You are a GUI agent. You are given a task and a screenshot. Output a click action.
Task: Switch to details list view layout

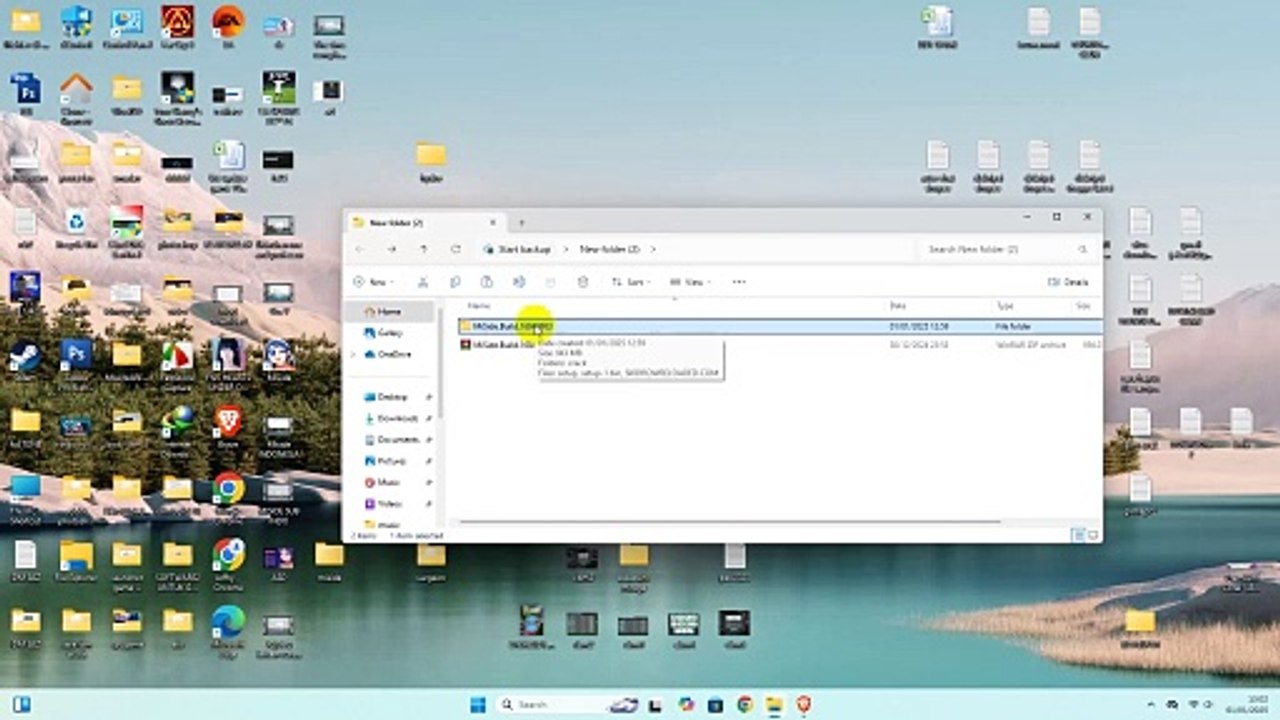point(1078,536)
